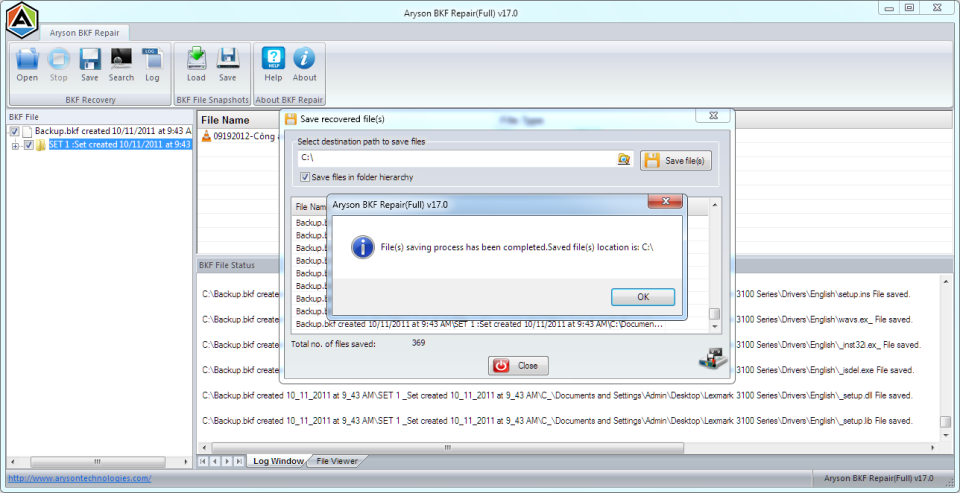Image resolution: width=960 pixels, height=493 pixels.
Task: Open the arysontechnologies.com link
Action: pos(80,478)
